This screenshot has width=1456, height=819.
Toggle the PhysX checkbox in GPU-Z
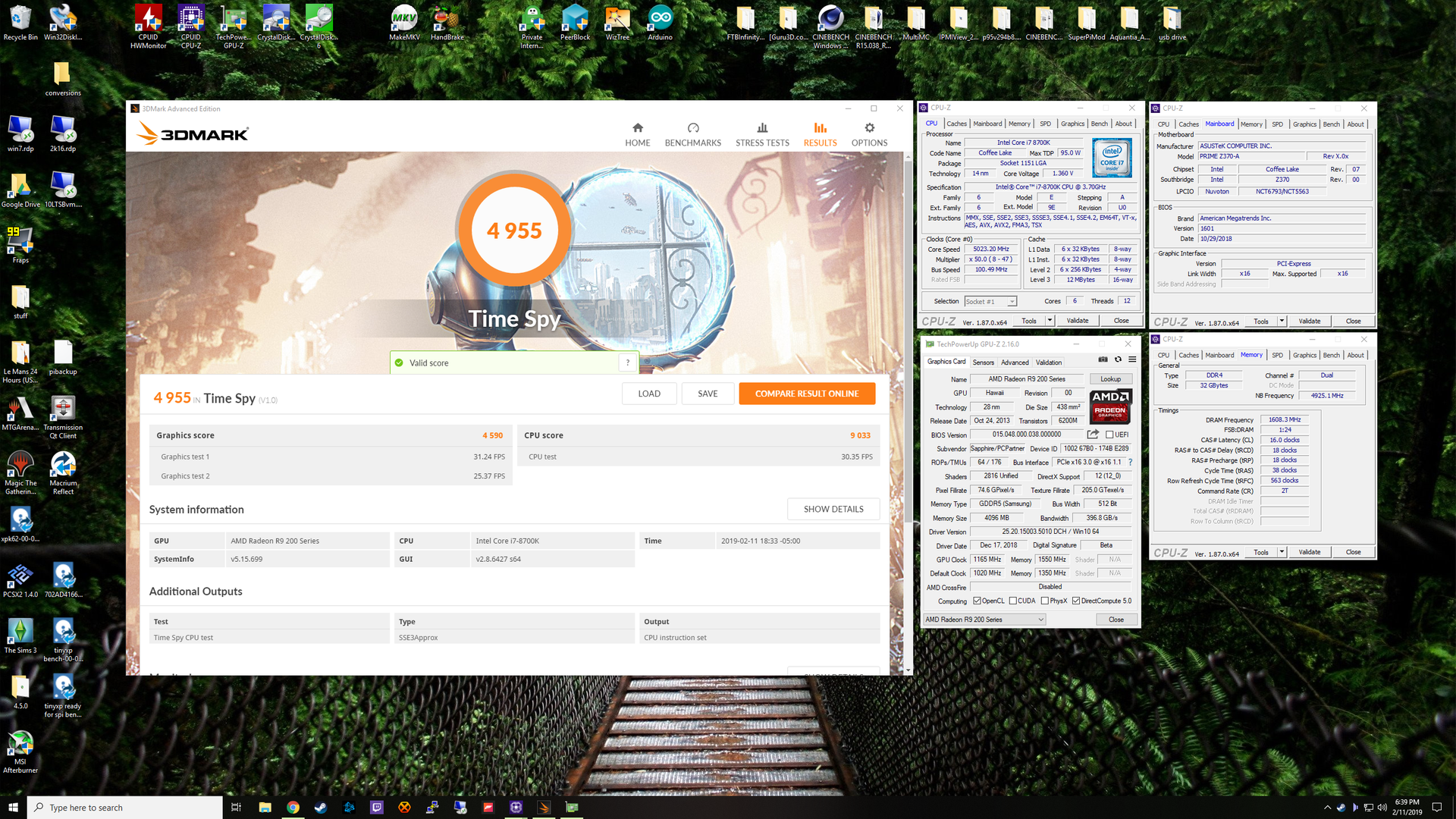point(1045,601)
